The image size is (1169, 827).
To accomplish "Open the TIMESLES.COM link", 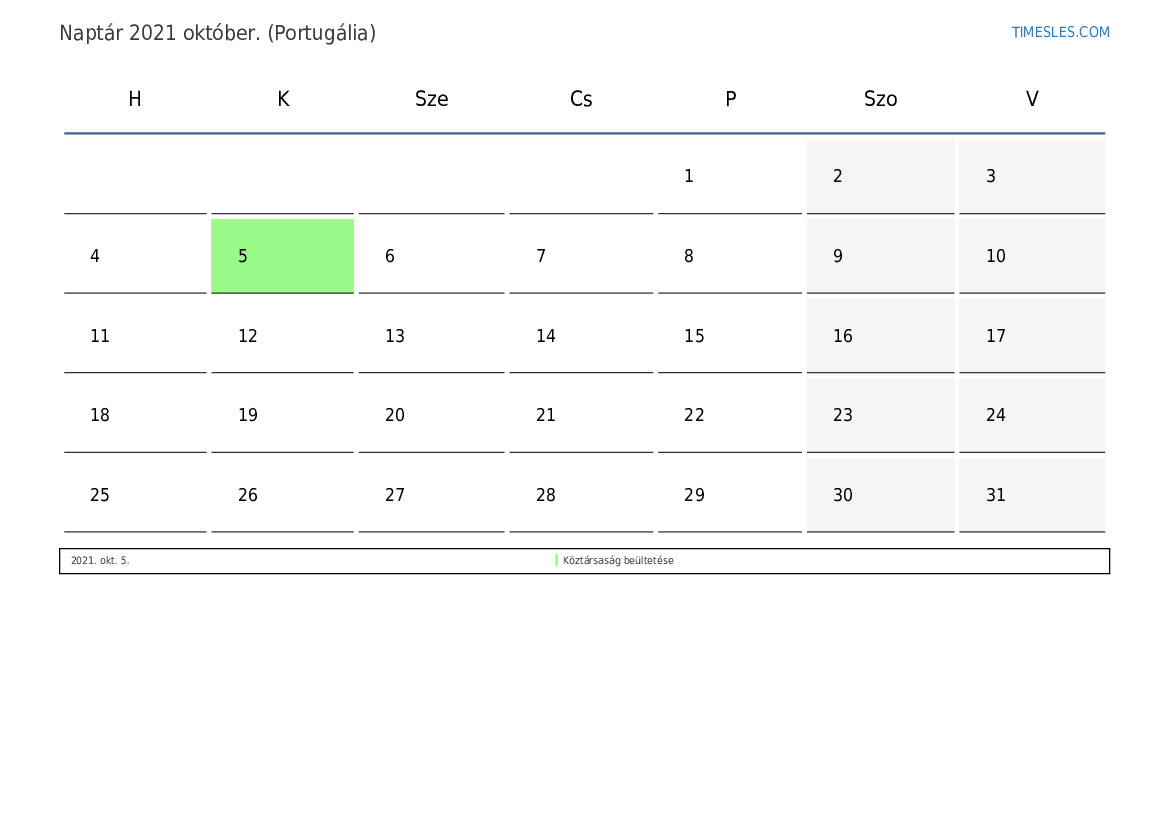I will click(1060, 32).
